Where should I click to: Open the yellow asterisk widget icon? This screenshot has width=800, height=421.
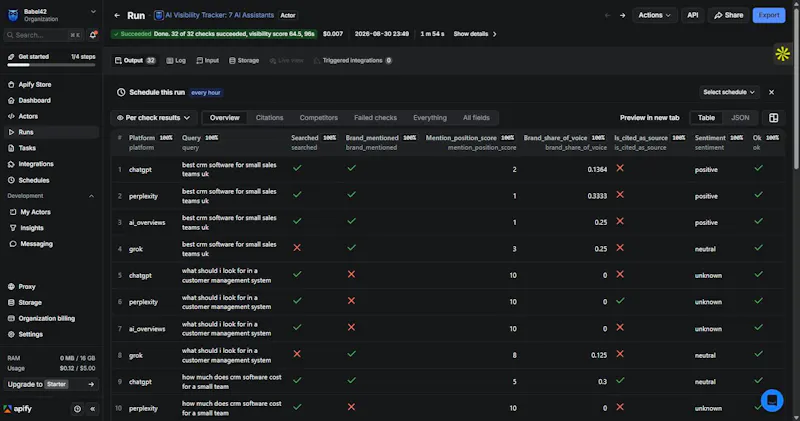pos(782,54)
